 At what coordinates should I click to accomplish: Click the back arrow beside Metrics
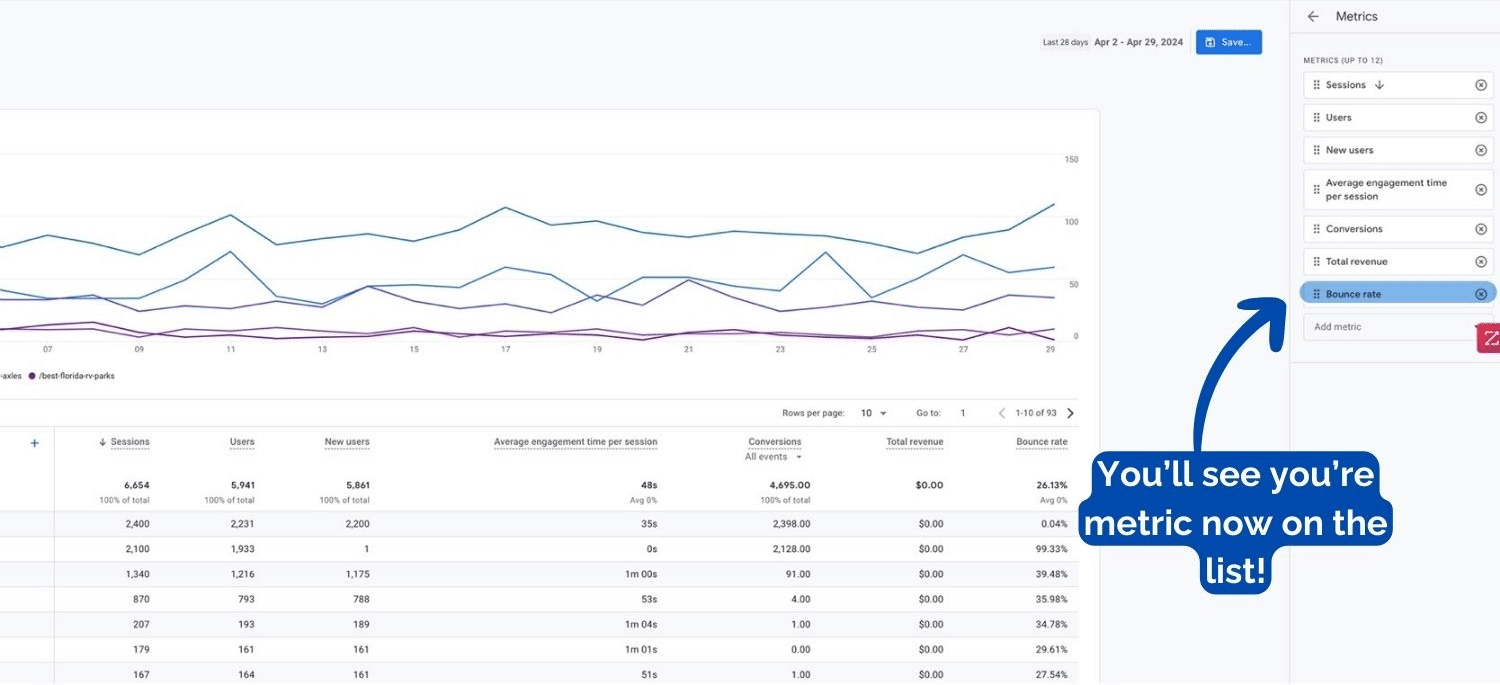[x=1313, y=17]
